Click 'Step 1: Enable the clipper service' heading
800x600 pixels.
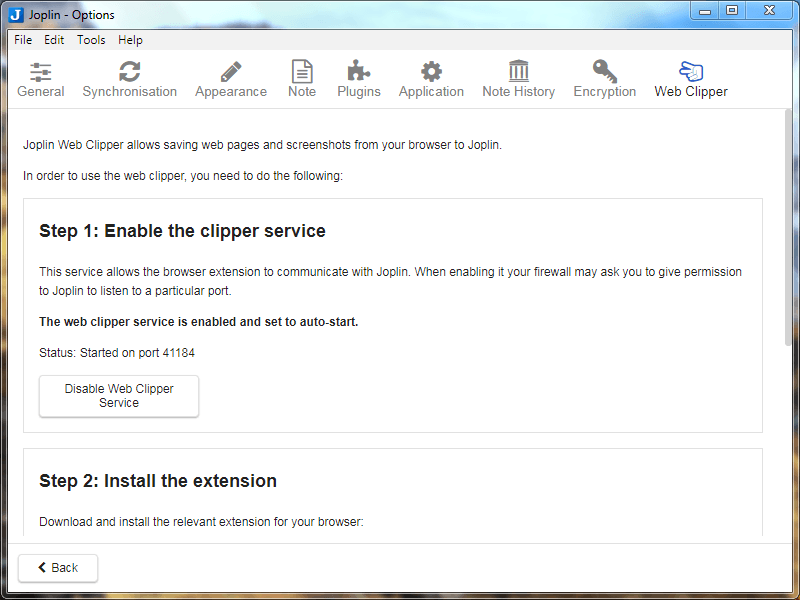click(182, 231)
